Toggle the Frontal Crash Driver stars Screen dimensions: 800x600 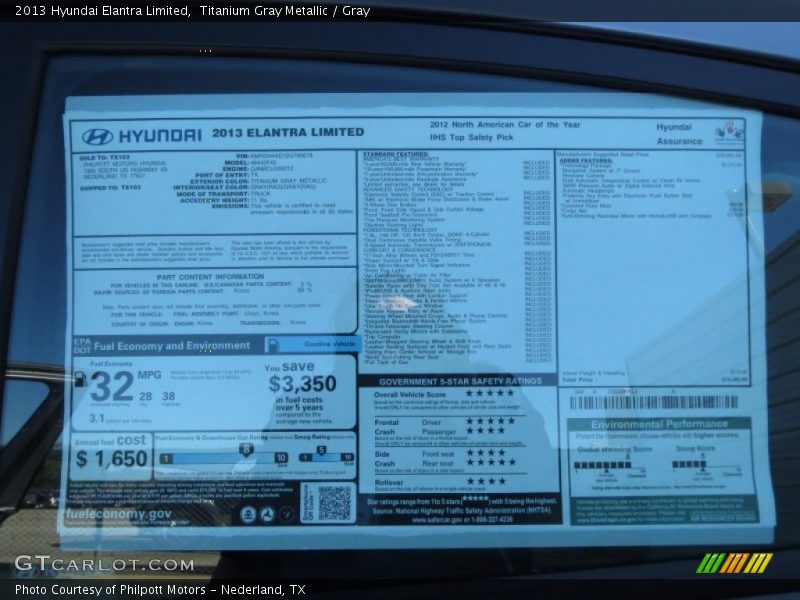pyautogui.click(x=490, y=422)
